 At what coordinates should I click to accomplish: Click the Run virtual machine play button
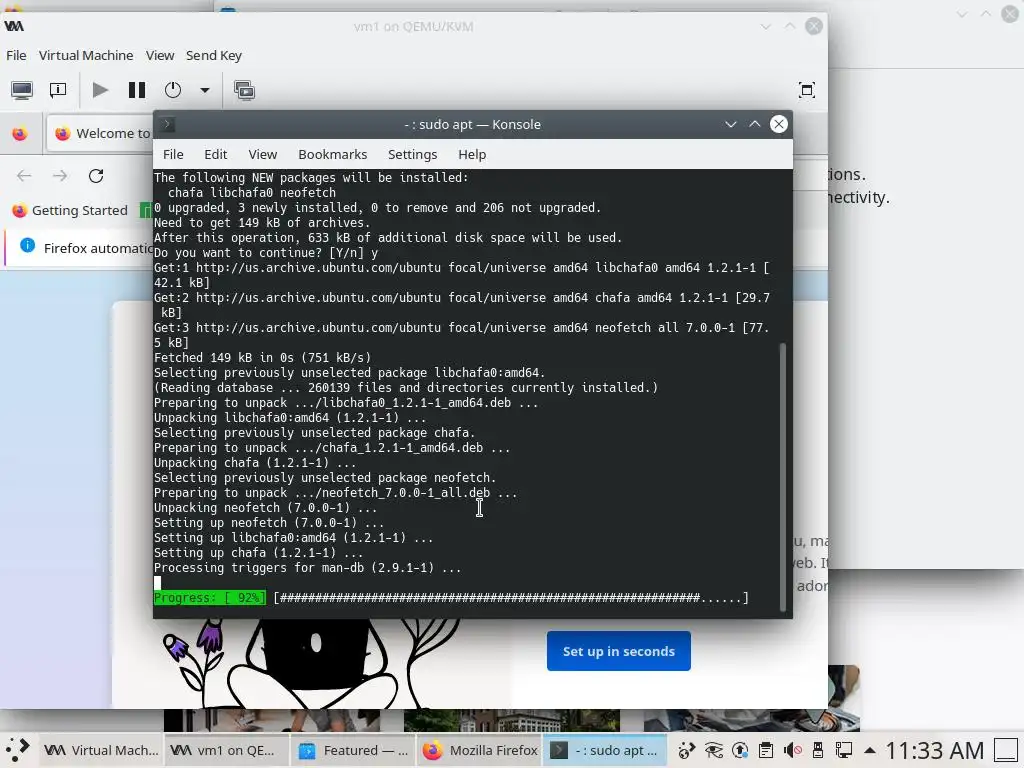[x=100, y=90]
